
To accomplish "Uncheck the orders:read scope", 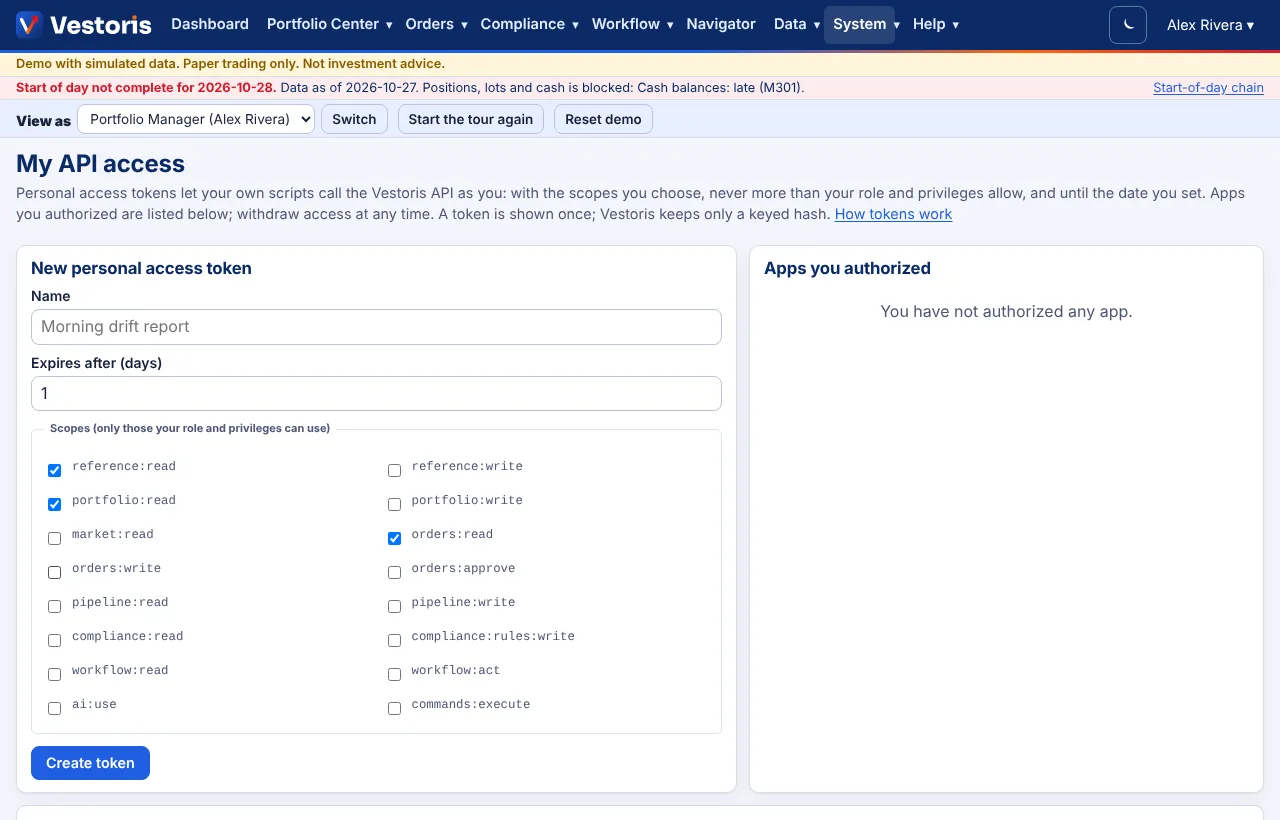I will click(394, 538).
